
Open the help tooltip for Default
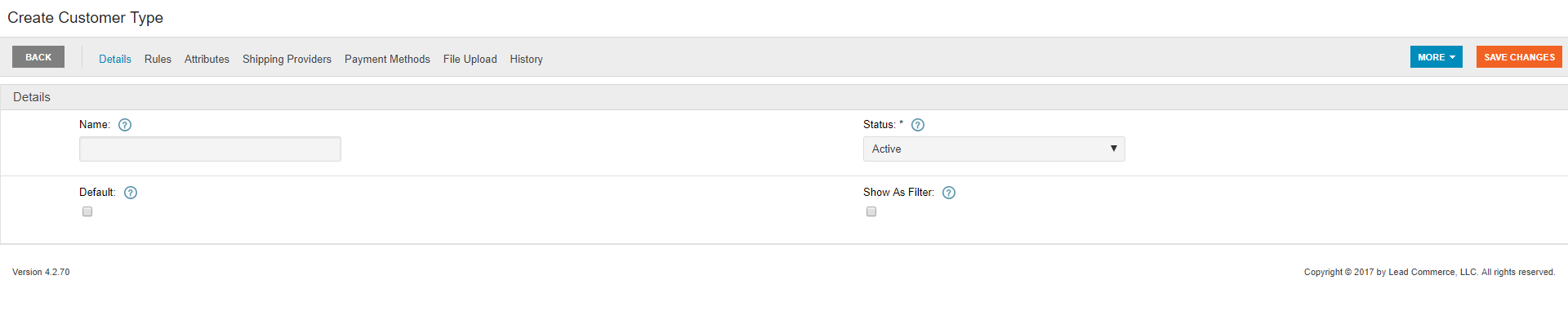tap(131, 193)
